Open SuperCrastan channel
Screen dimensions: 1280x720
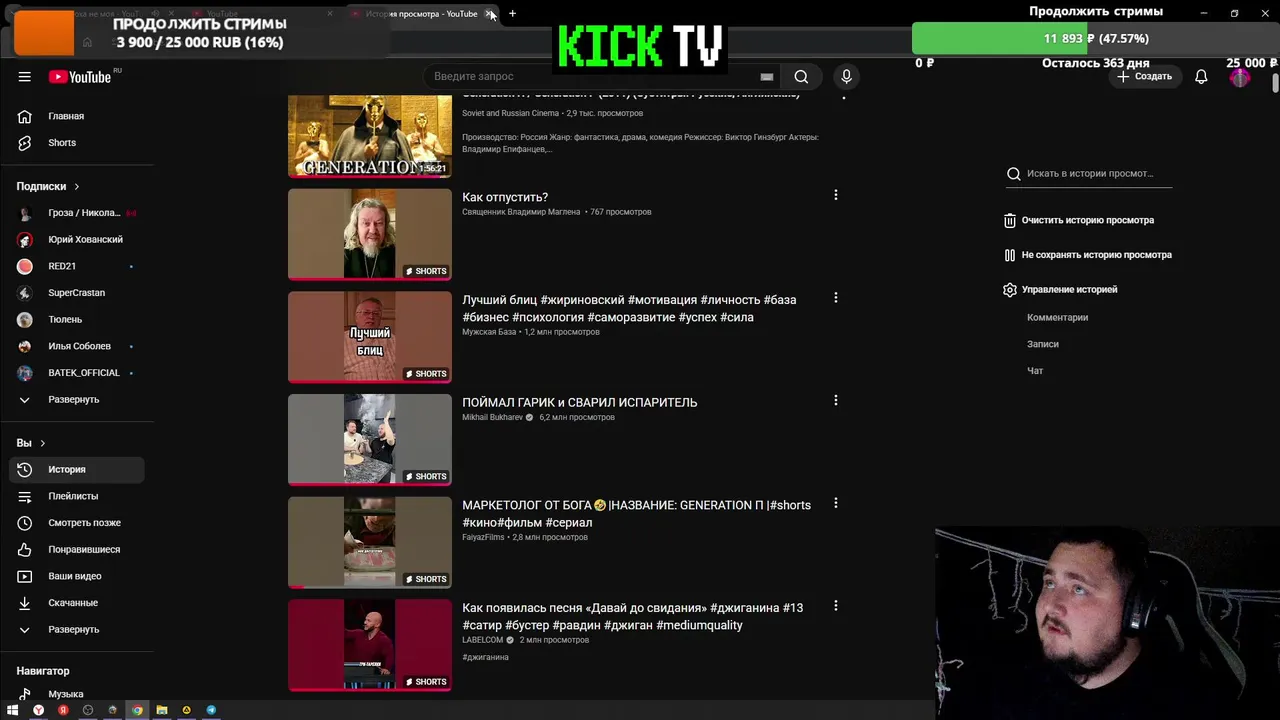pyautogui.click(x=76, y=293)
